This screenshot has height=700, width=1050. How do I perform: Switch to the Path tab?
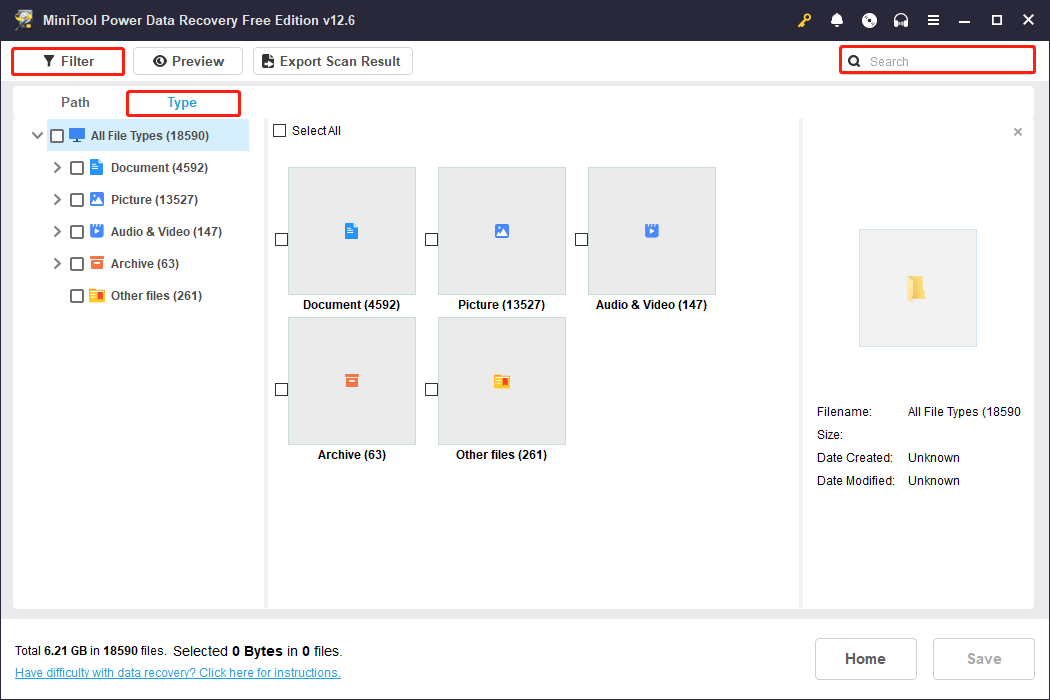coord(75,102)
